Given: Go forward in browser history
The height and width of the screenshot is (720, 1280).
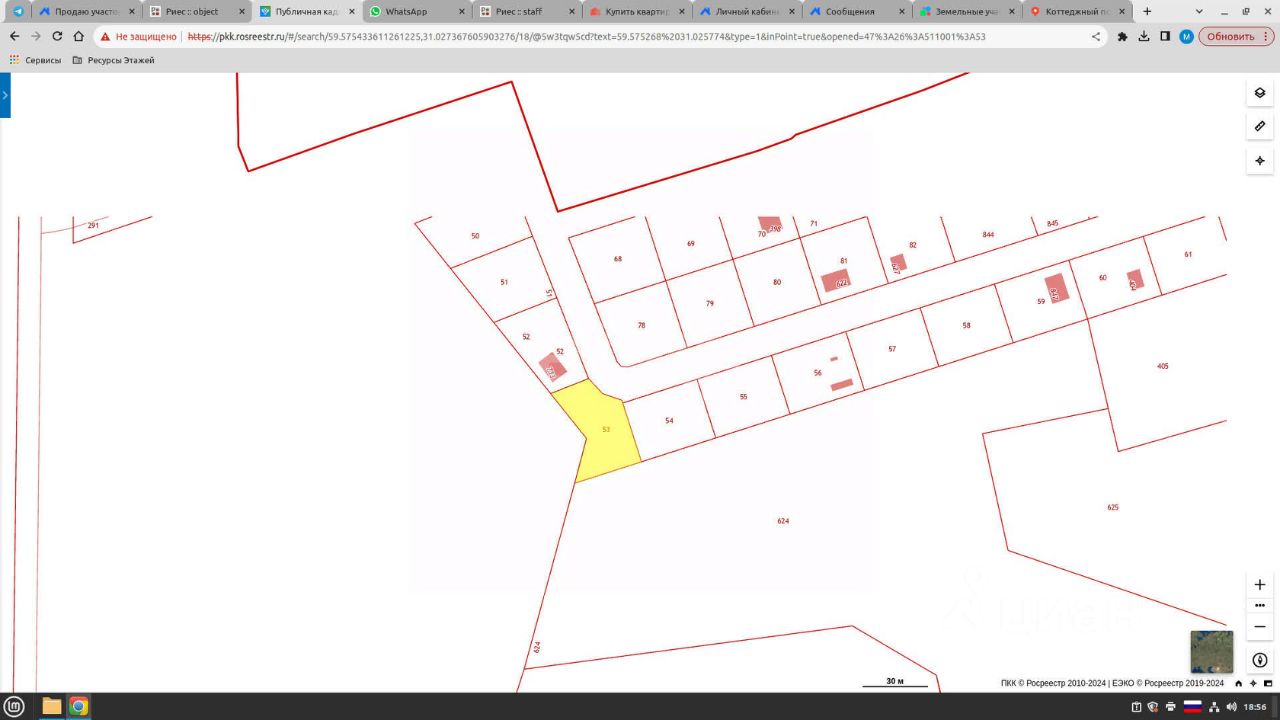Looking at the screenshot, I should pyautogui.click(x=36, y=36).
